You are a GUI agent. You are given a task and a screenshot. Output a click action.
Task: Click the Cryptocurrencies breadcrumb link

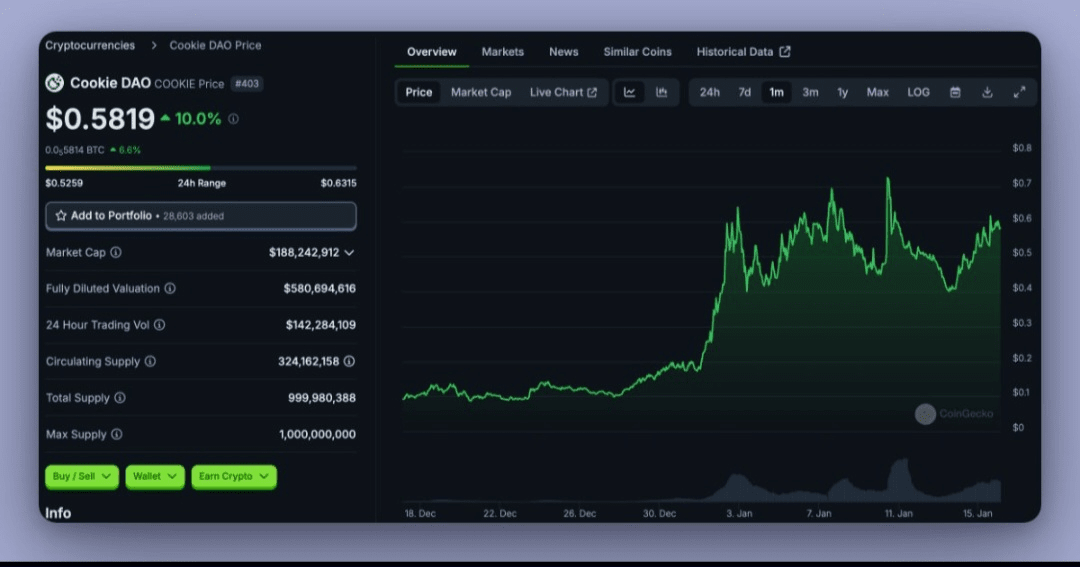coord(90,45)
